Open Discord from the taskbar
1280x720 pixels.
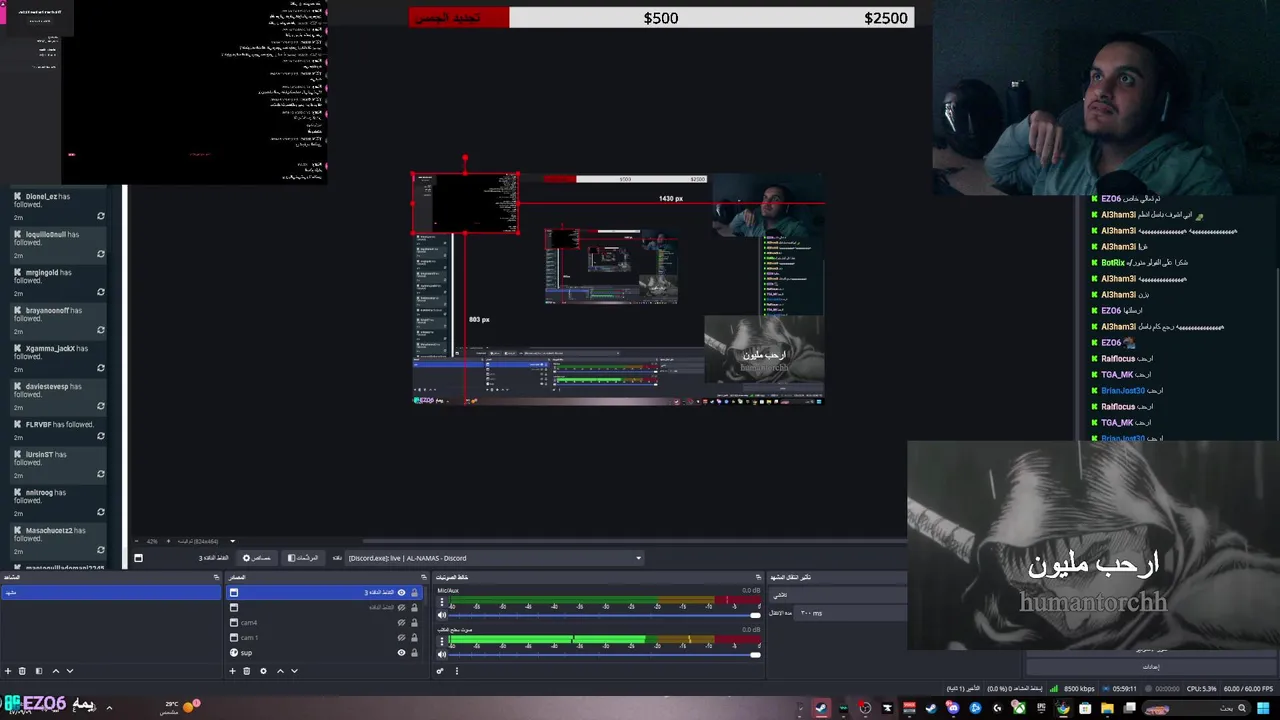pos(953,708)
